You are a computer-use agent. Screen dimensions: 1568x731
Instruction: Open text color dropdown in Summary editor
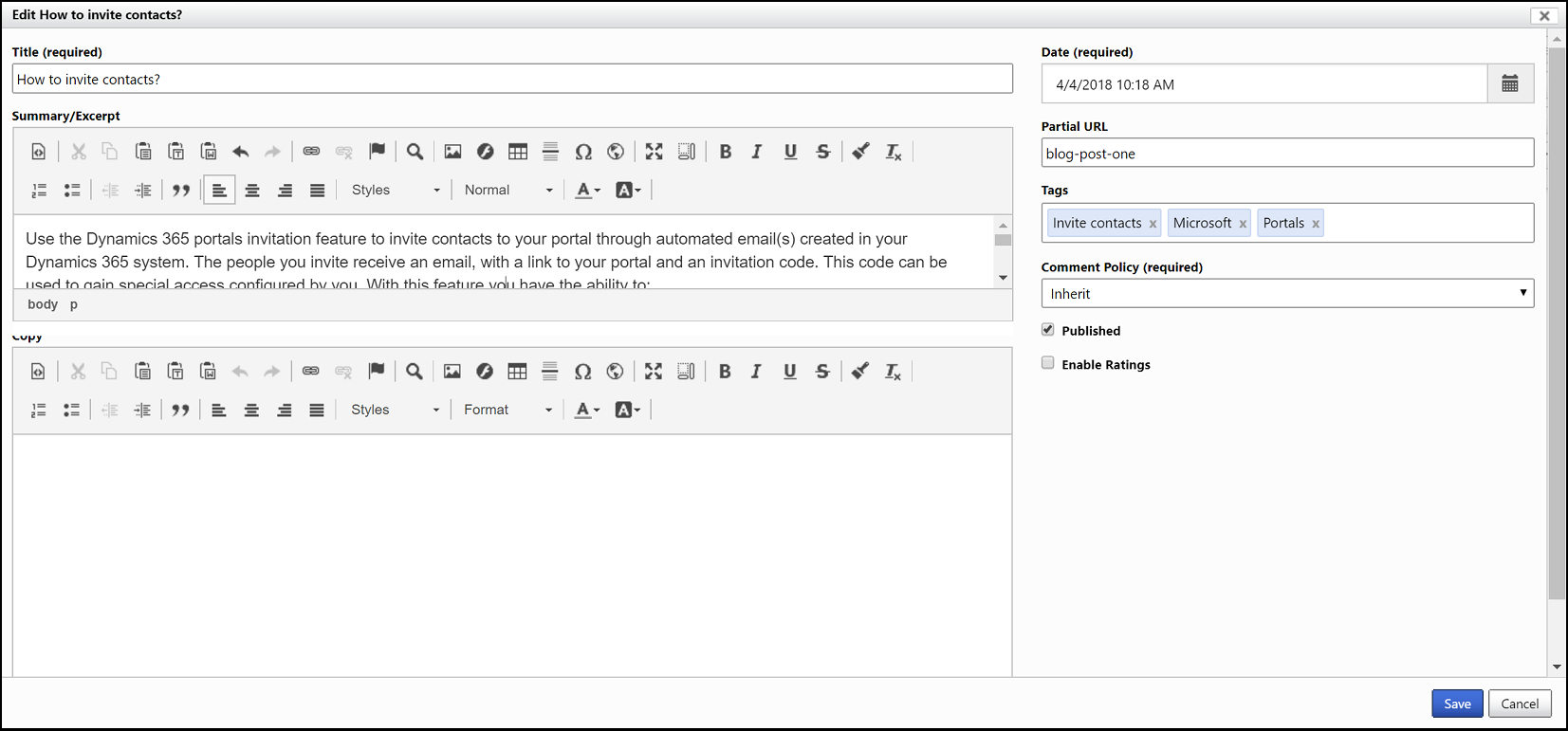[x=588, y=191]
